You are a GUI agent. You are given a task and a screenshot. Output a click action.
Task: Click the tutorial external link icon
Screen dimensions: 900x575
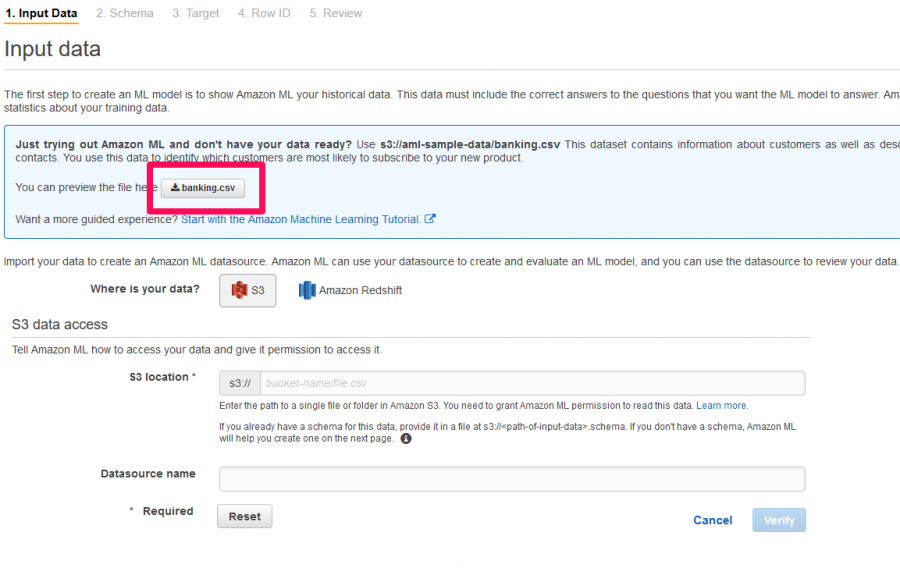(430, 219)
